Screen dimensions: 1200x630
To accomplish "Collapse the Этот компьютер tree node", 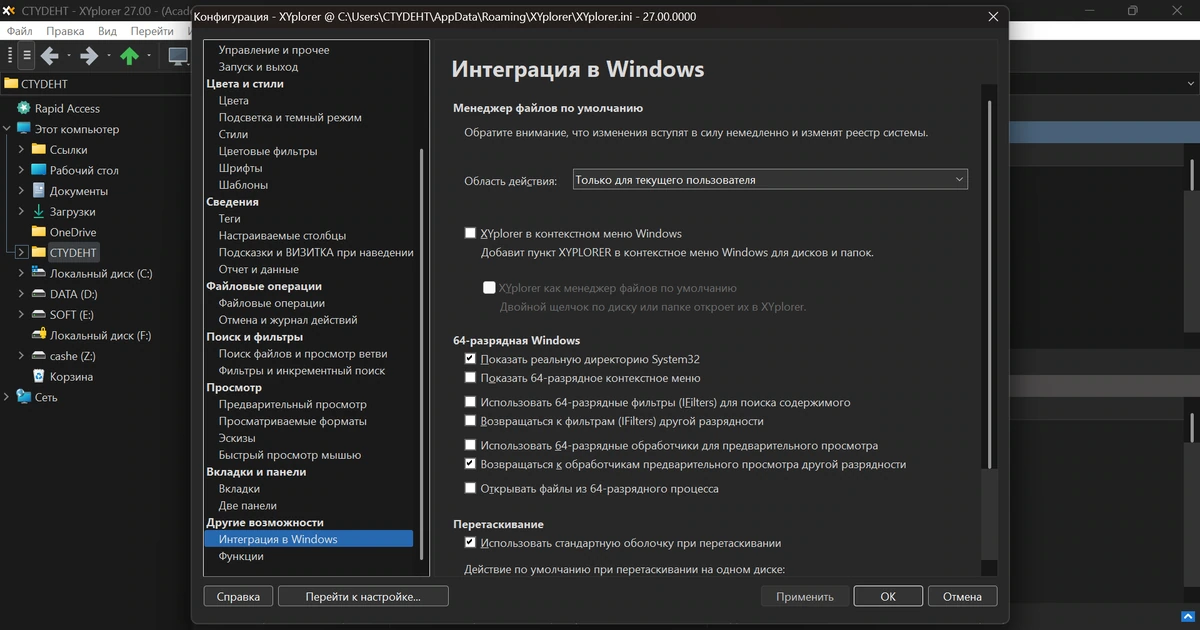I will click(7, 129).
